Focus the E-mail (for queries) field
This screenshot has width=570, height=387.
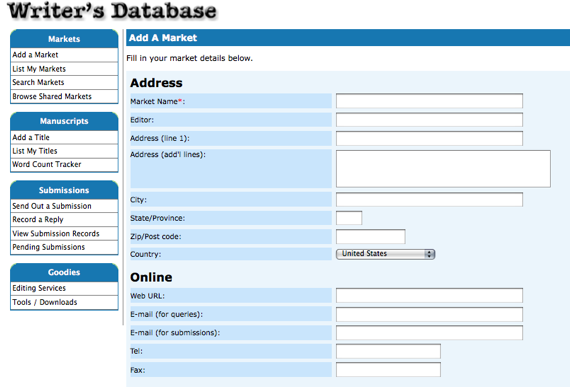coord(429,314)
